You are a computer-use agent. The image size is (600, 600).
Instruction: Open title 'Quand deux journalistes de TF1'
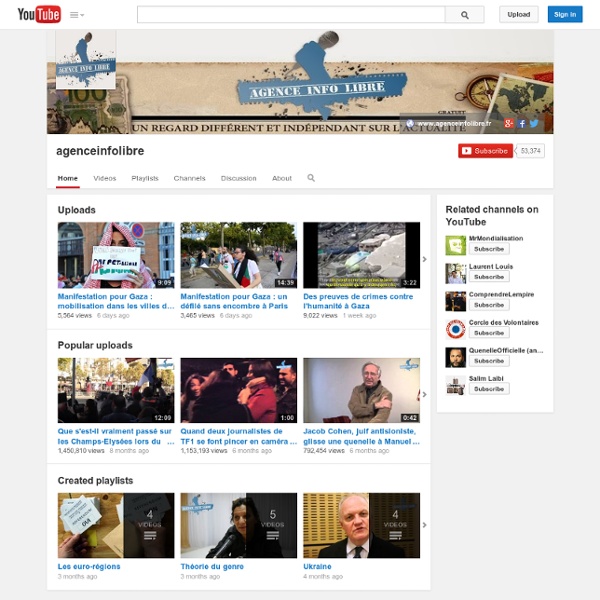238,436
